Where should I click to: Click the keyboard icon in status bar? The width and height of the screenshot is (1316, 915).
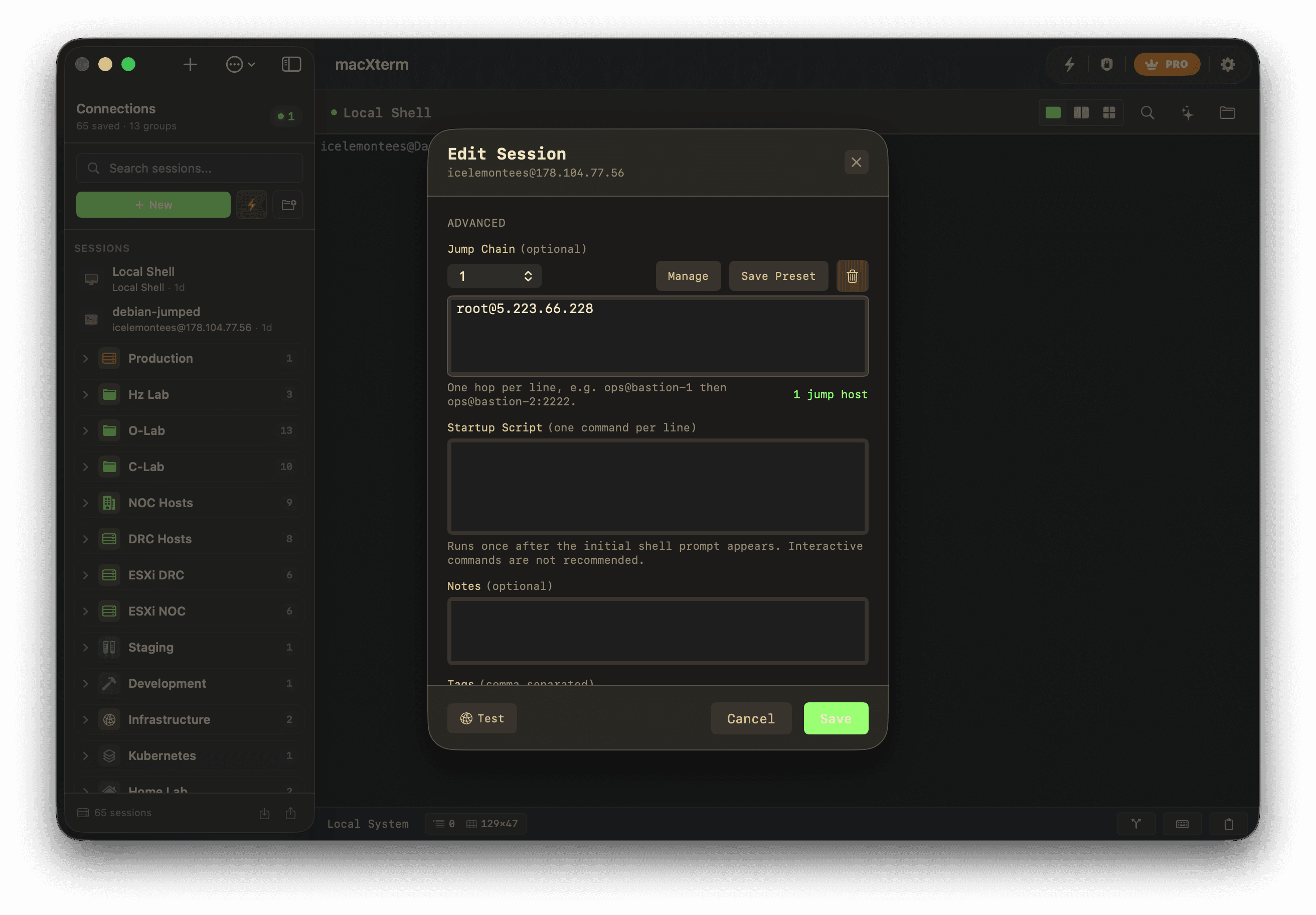(x=1182, y=824)
